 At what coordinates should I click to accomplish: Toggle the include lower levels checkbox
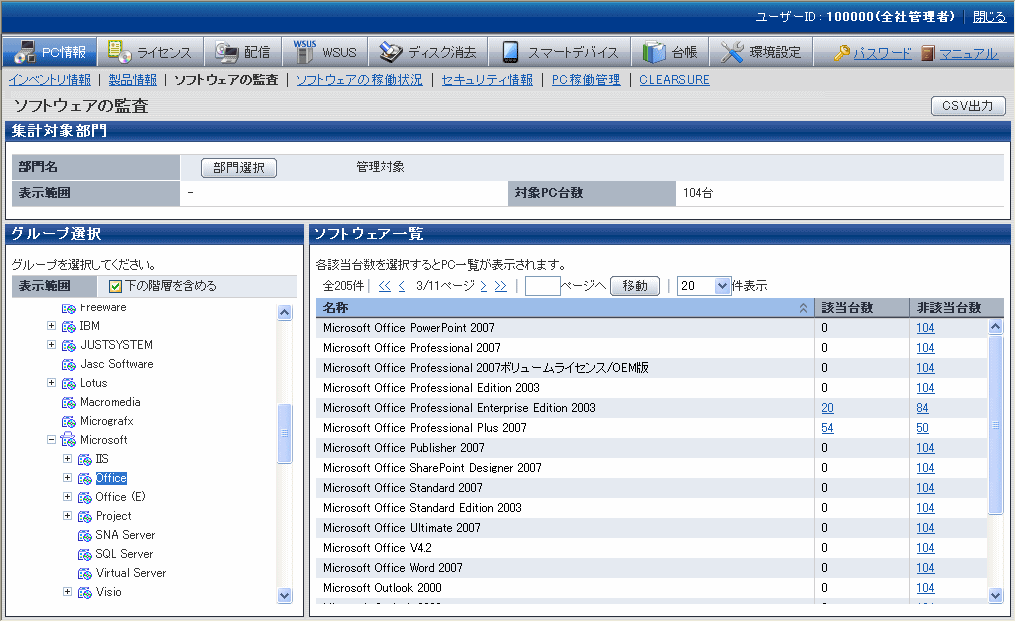[115, 286]
